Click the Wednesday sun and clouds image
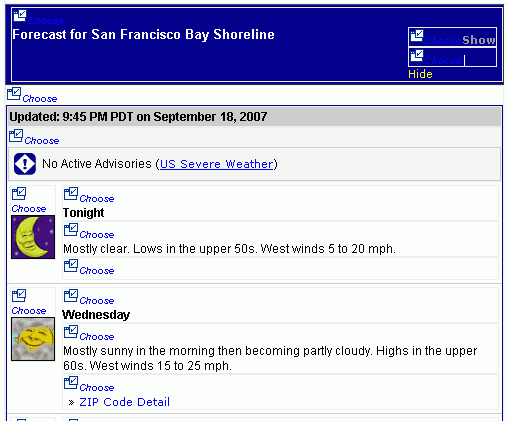 33,339
